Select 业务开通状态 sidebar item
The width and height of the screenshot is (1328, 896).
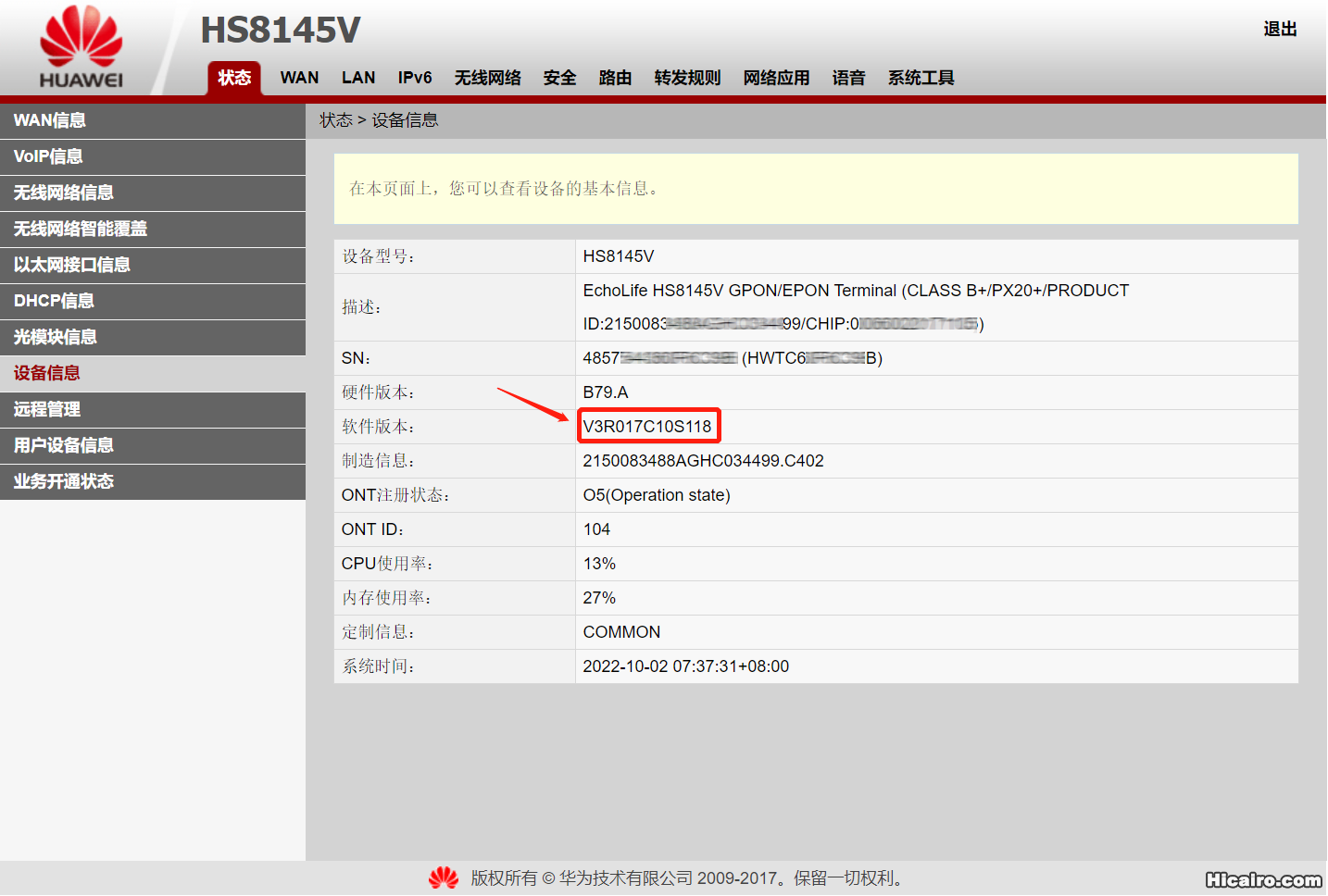pos(153,481)
